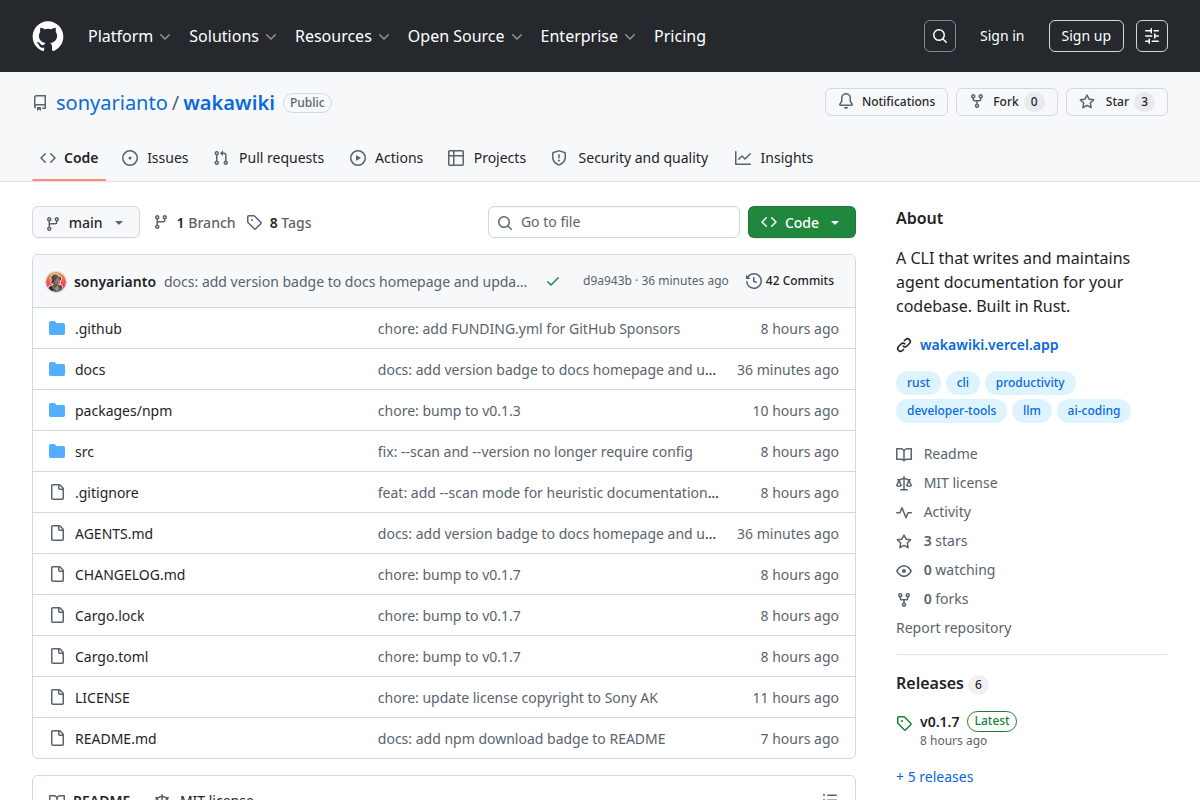Screen dimensions: 1200x800
Task: Click the Sign up button
Action: pos(1086,36)
